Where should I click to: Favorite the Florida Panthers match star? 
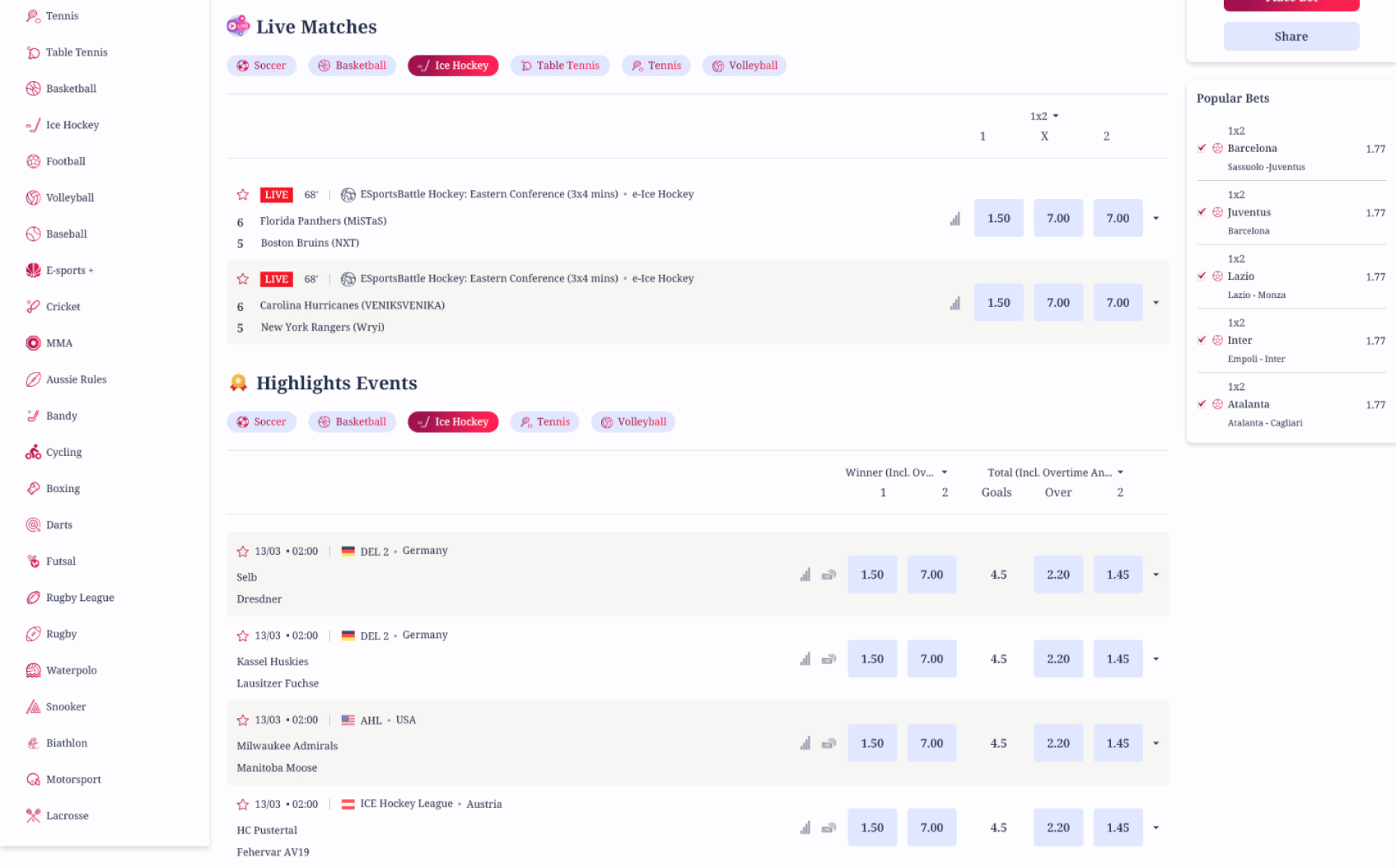tap(243, 195)
